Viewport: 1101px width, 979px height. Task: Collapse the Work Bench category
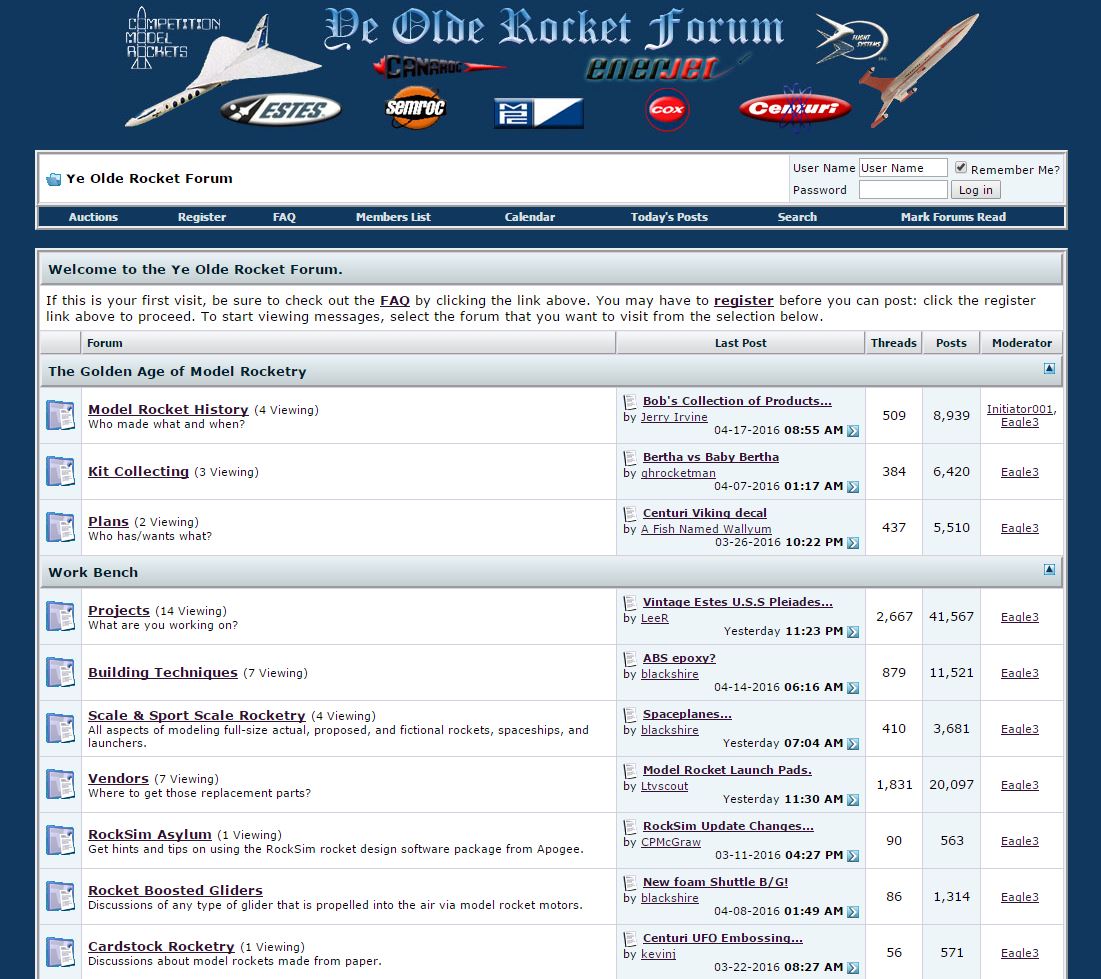[1049, 570]
